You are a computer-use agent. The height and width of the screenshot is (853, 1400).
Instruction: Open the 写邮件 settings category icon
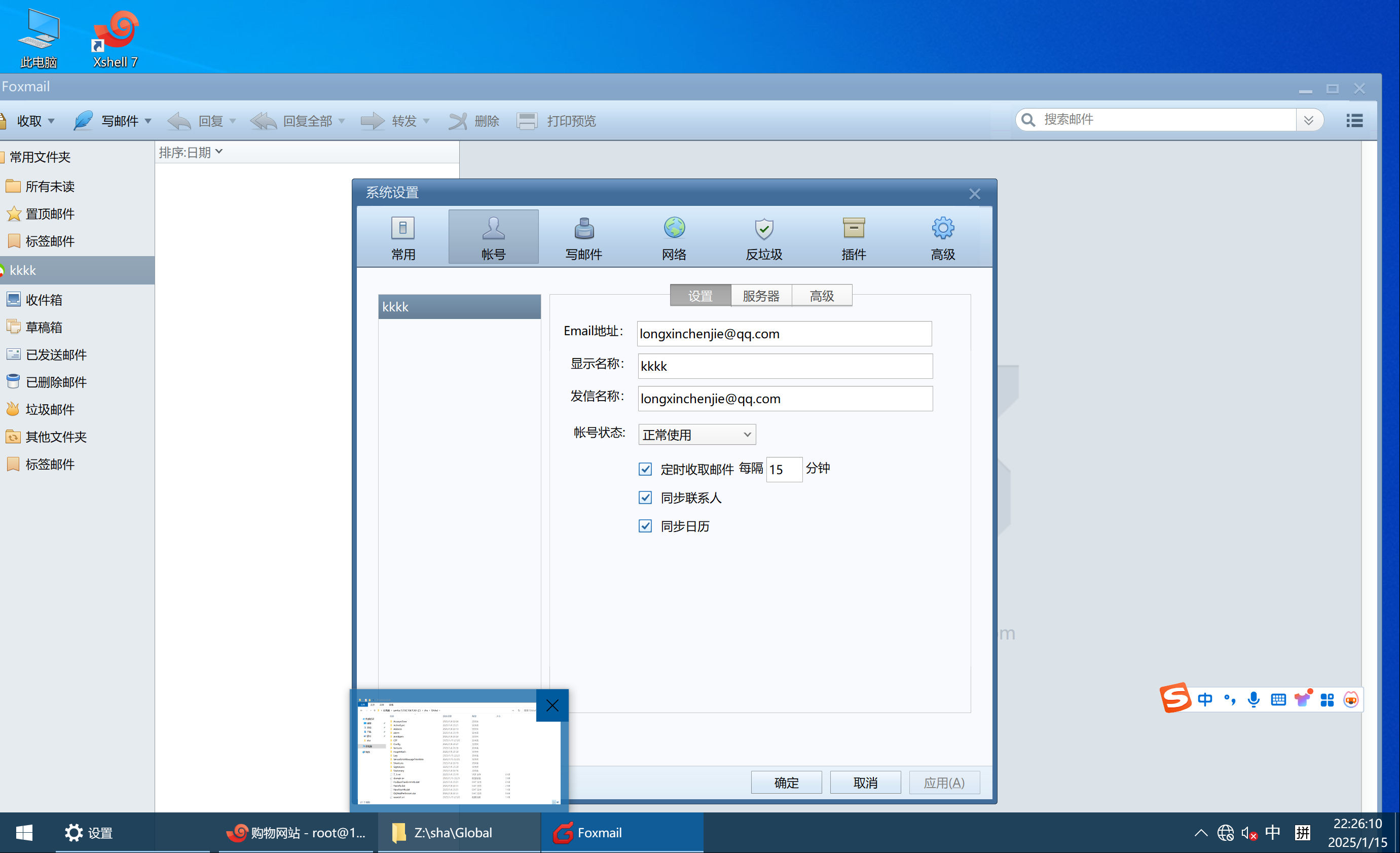point(583,228)
